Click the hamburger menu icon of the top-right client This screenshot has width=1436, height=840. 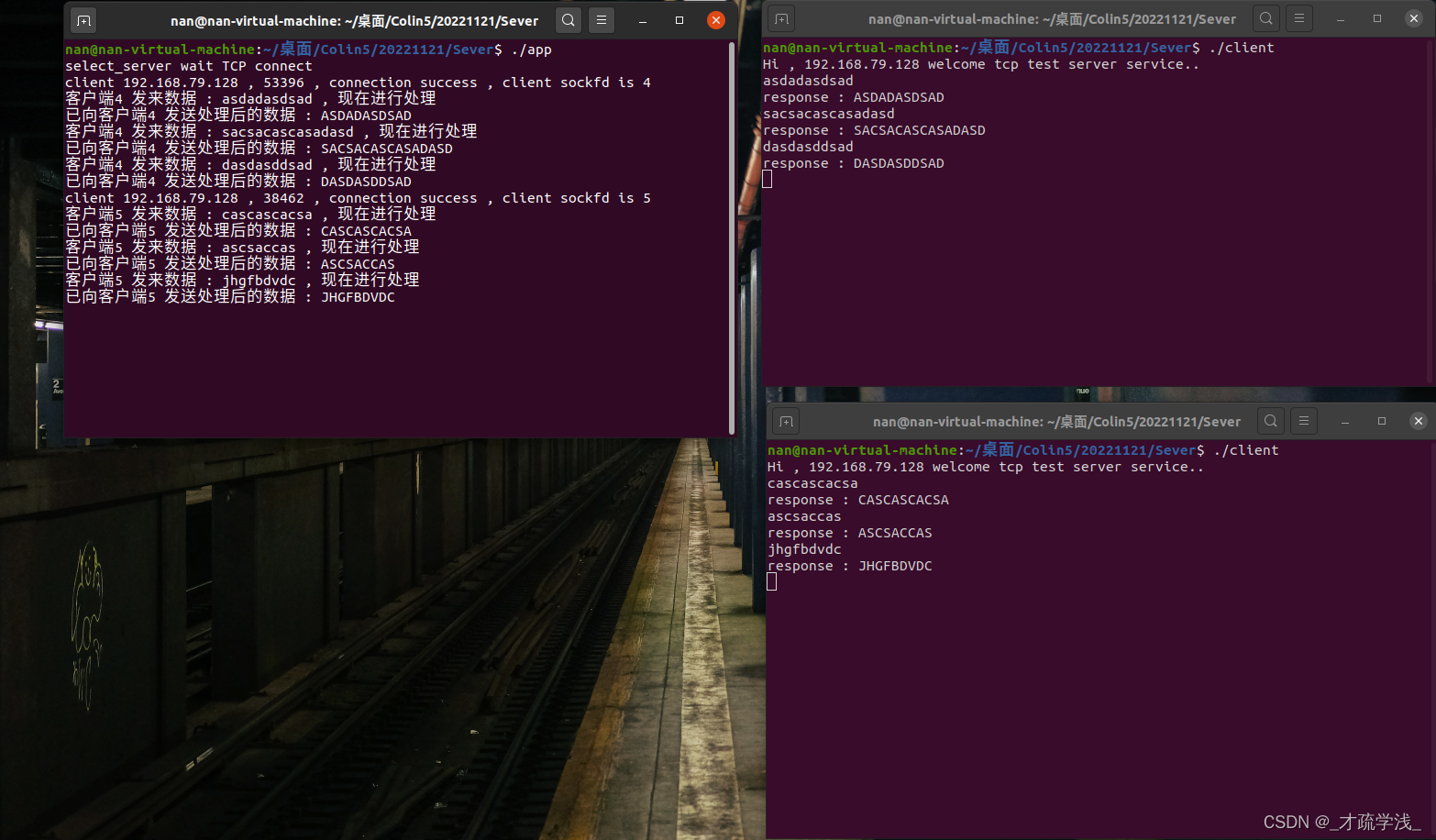pos(1298,17)
